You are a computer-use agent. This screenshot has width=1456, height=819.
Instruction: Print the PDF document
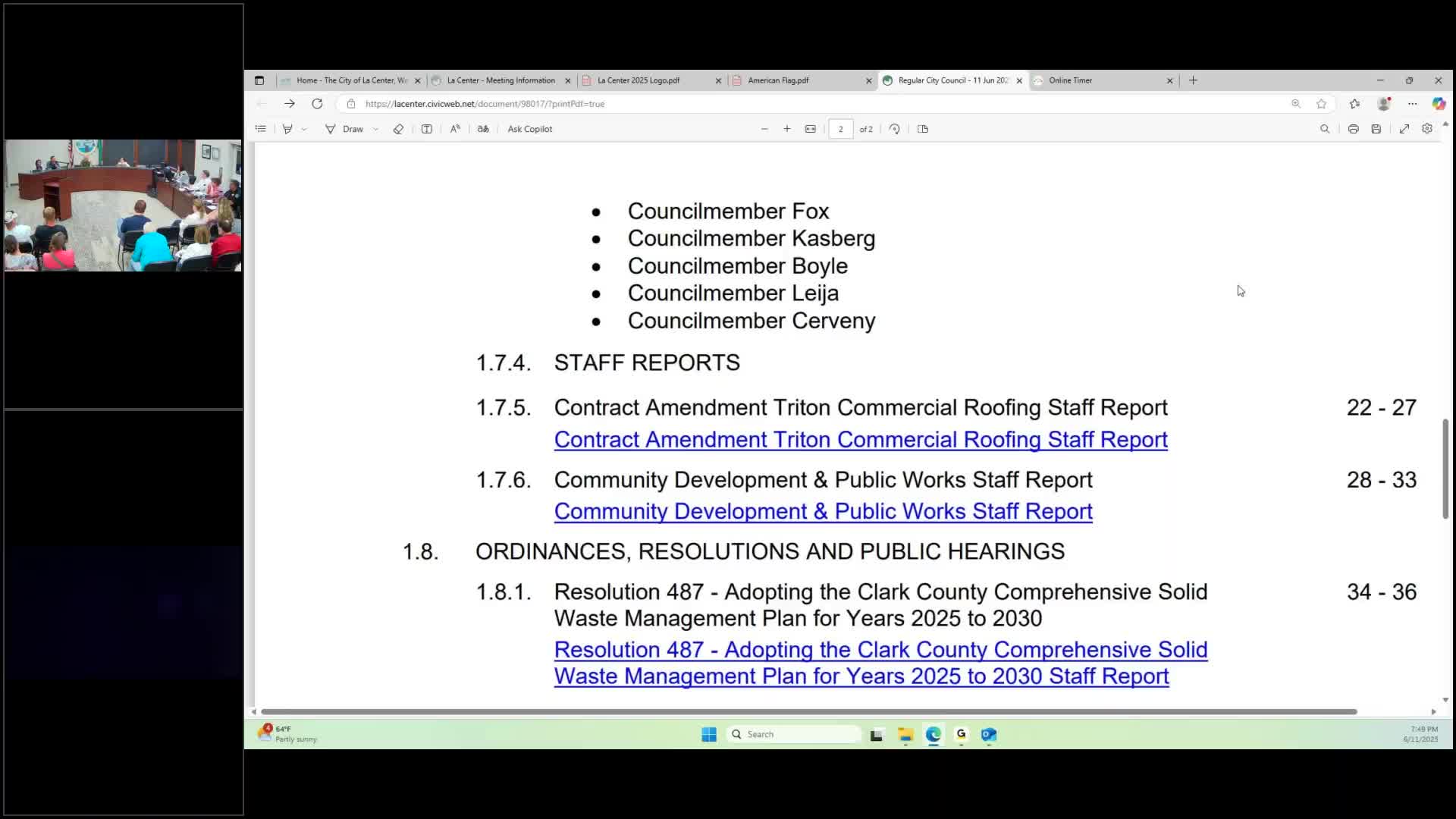tap(1353, 129)
